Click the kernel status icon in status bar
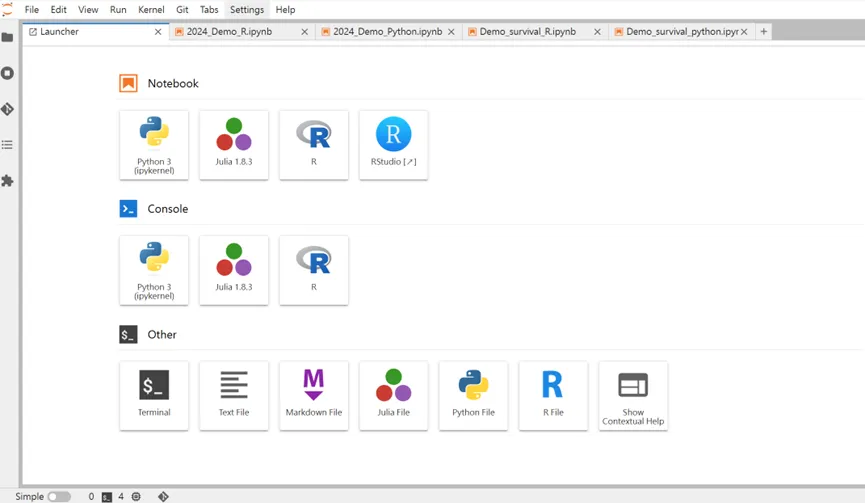The width and height of the screenshot is (865, 503). [x=136, y=496]
